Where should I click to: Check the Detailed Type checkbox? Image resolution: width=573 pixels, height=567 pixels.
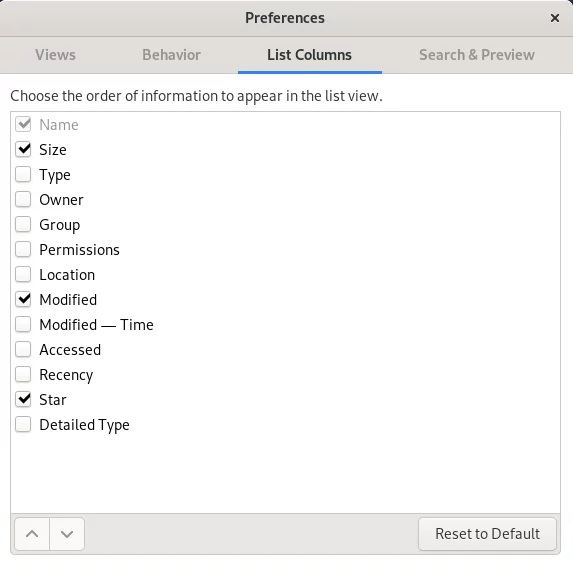pos(23,425)
